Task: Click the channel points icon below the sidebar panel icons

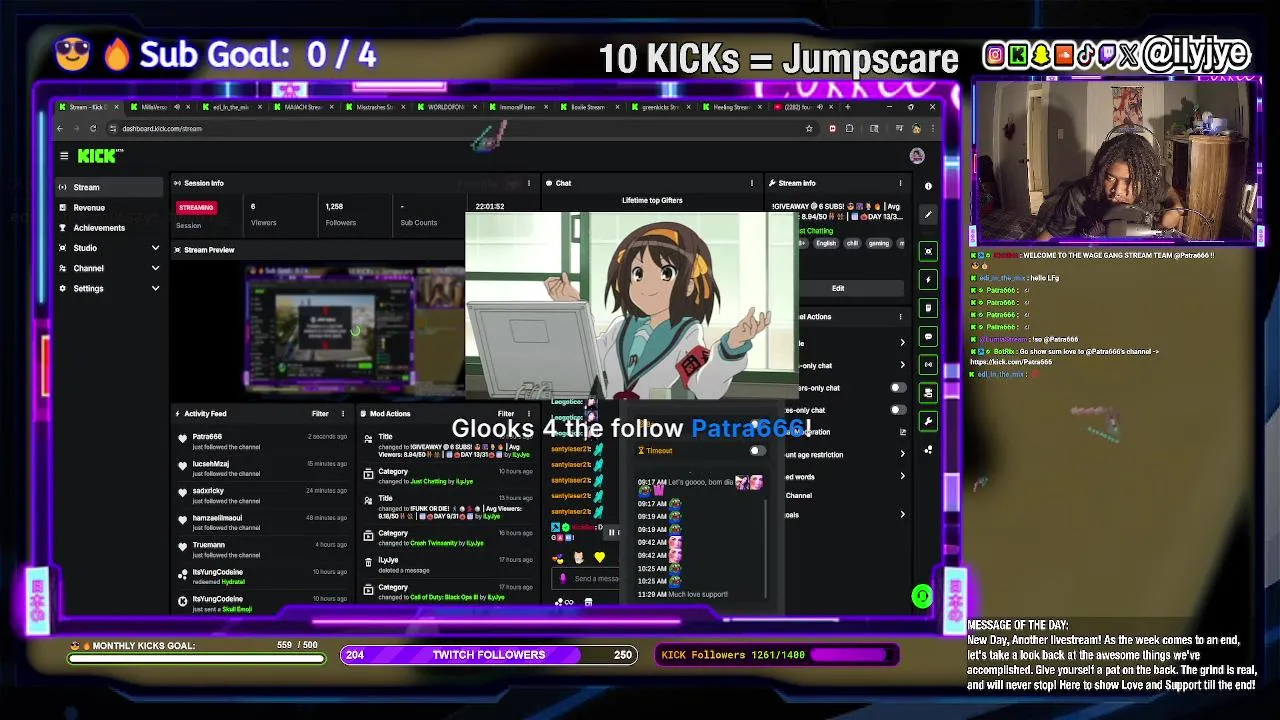Action: tap(928, 450)
